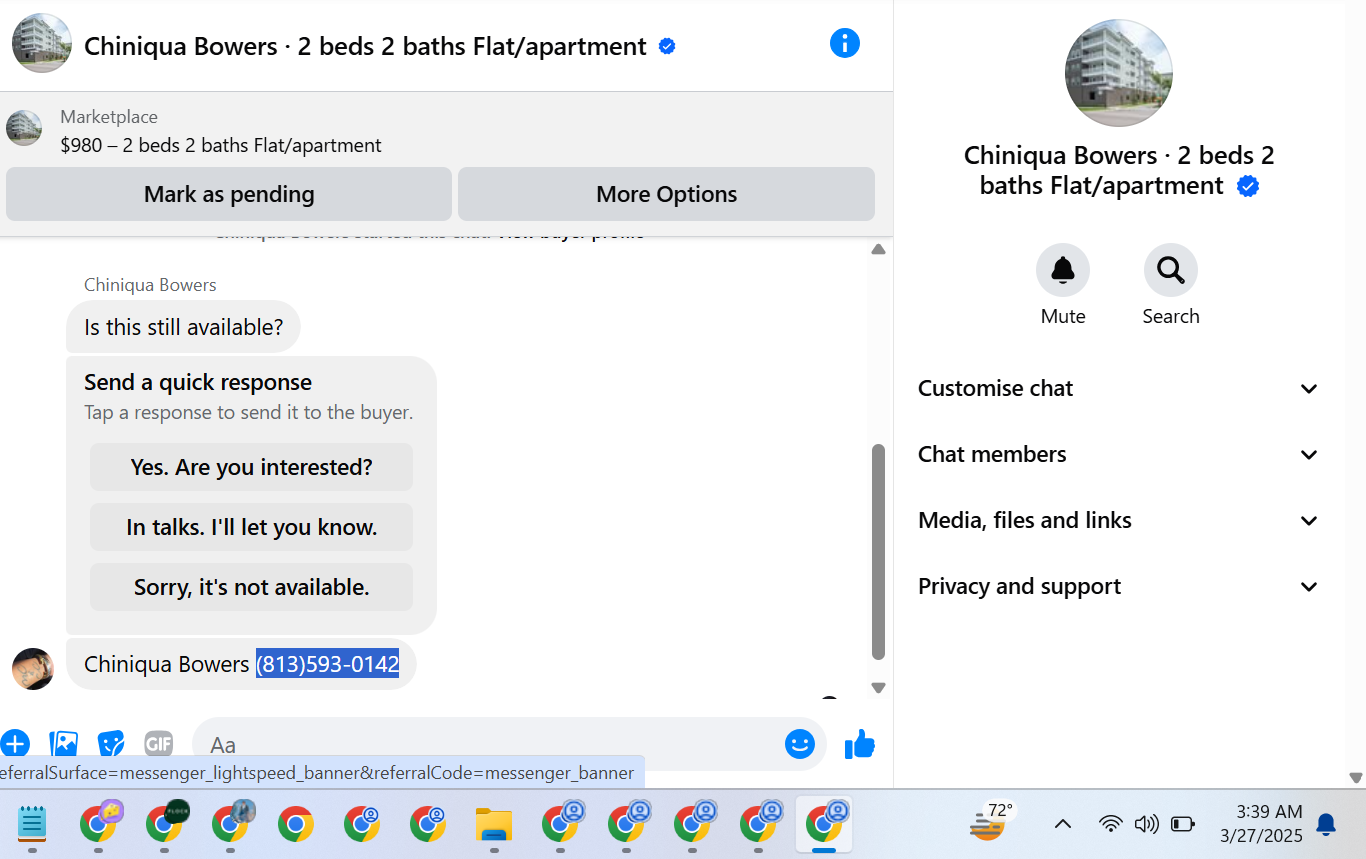Choose a sticker from the sticker icon
The height and width of the screenshot is (859, 1366).
[111, 744]
